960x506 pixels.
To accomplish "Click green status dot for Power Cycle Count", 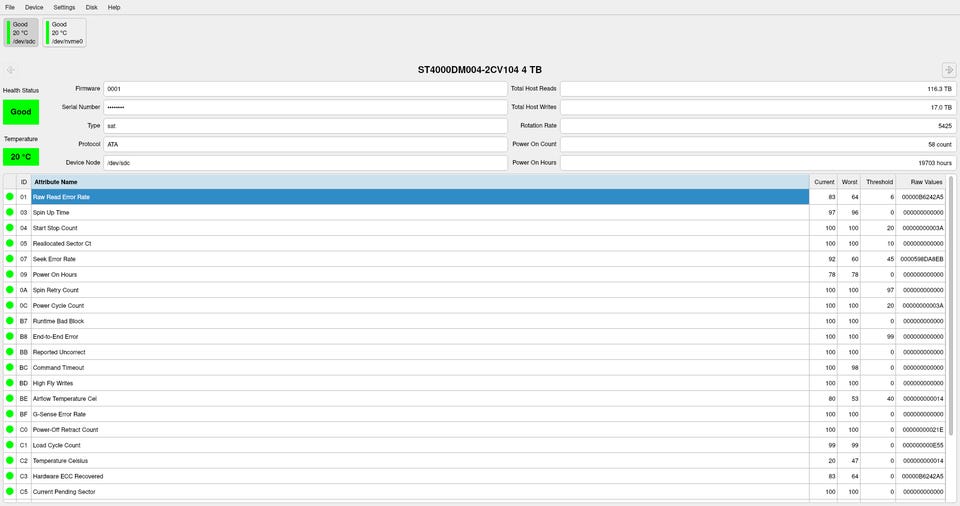I will pos(10,305).
